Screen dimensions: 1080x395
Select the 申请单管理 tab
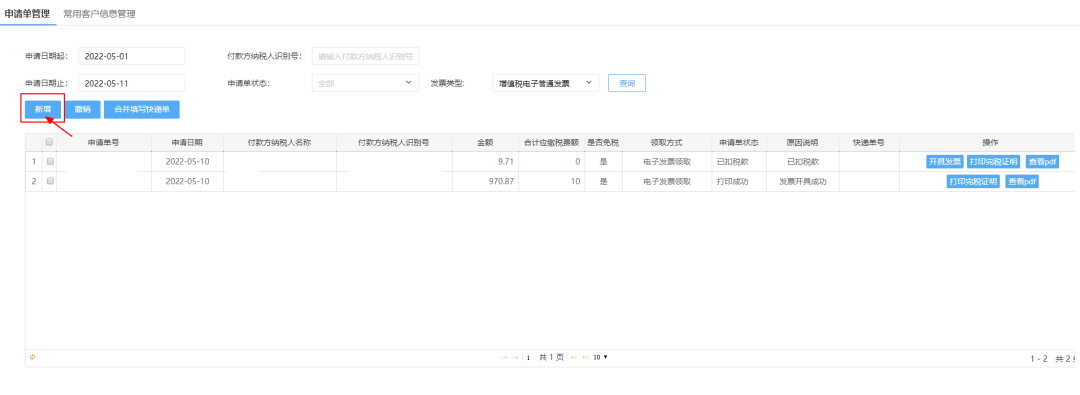[27, 14]
